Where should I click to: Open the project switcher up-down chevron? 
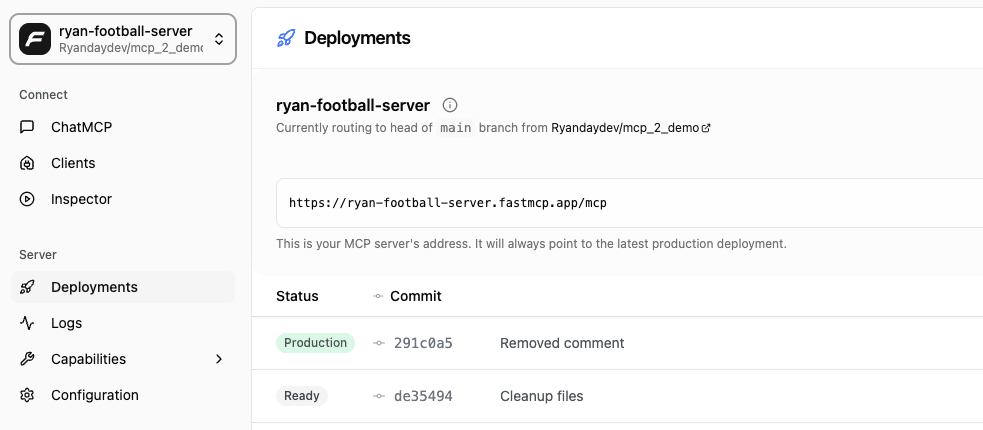point(219,39)
